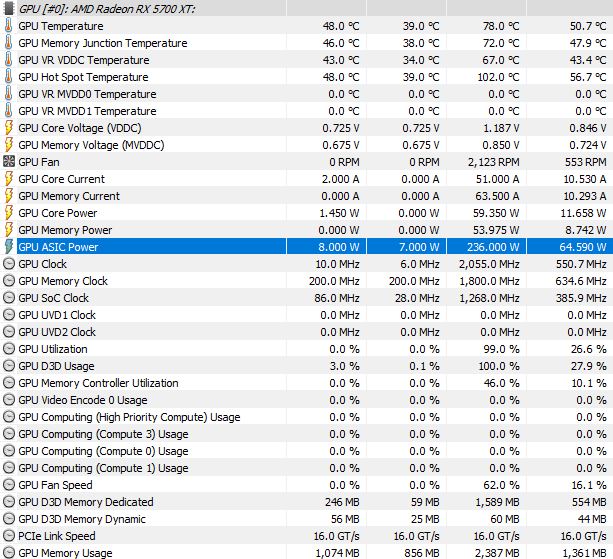This screenshot has height=559, width=613.
Task: Select the GPU Hot Spot Temperature label
Action: (83, 77)
